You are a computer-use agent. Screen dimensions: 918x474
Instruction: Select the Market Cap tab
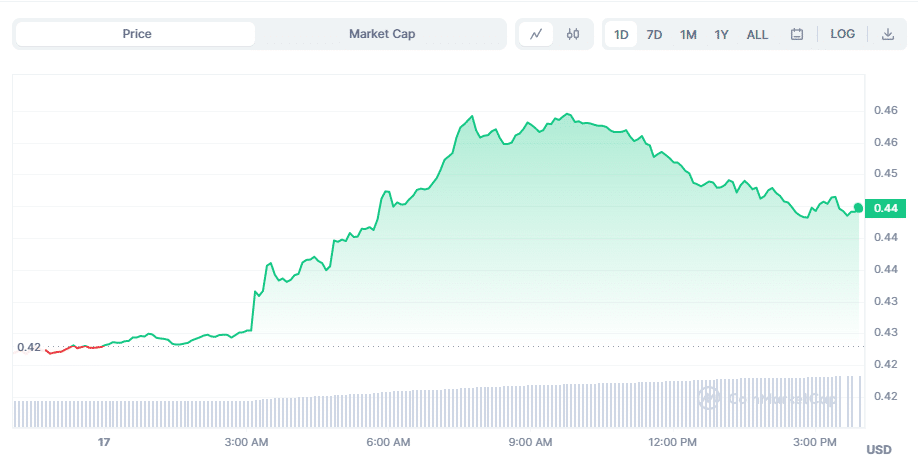tap(382, 34)
